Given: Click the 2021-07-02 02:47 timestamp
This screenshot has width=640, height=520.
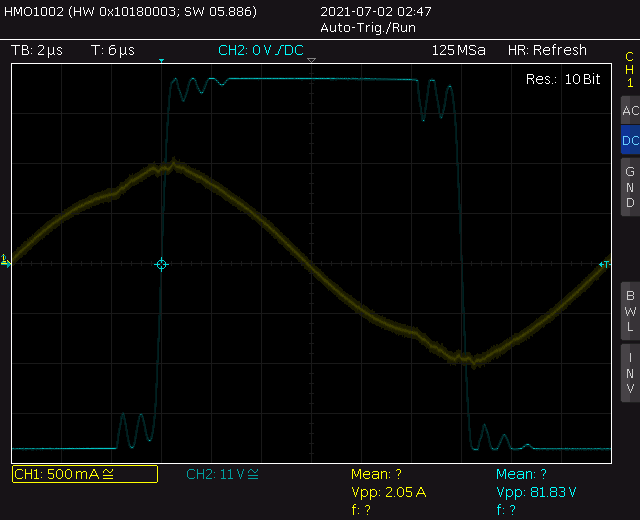Looking at the screenshot, I should pos(376,11).
